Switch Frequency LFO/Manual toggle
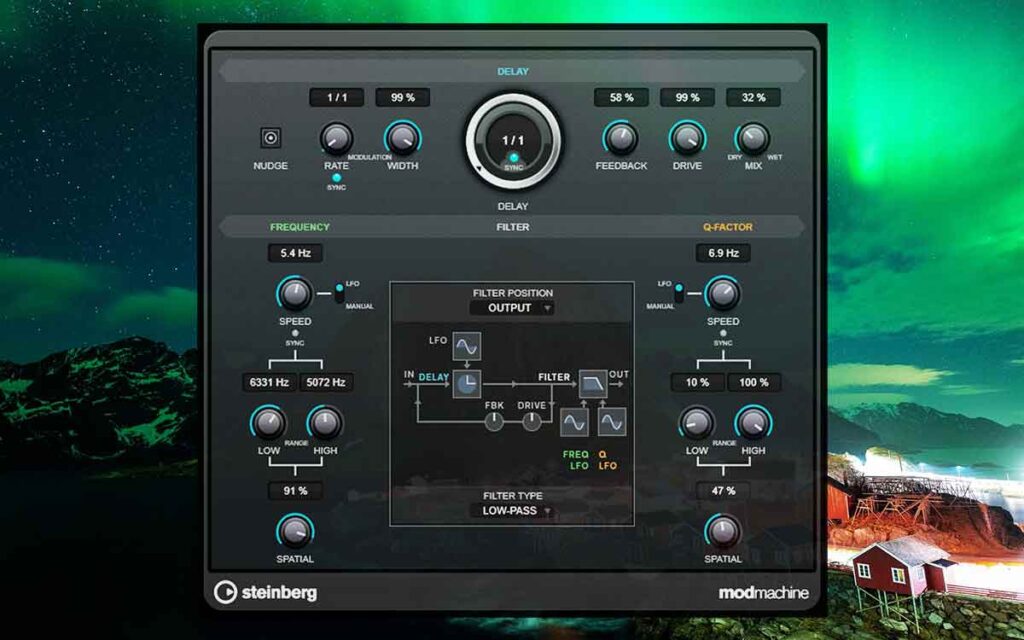This screenshot has height=640, width=1024. [x=339, y=294]
